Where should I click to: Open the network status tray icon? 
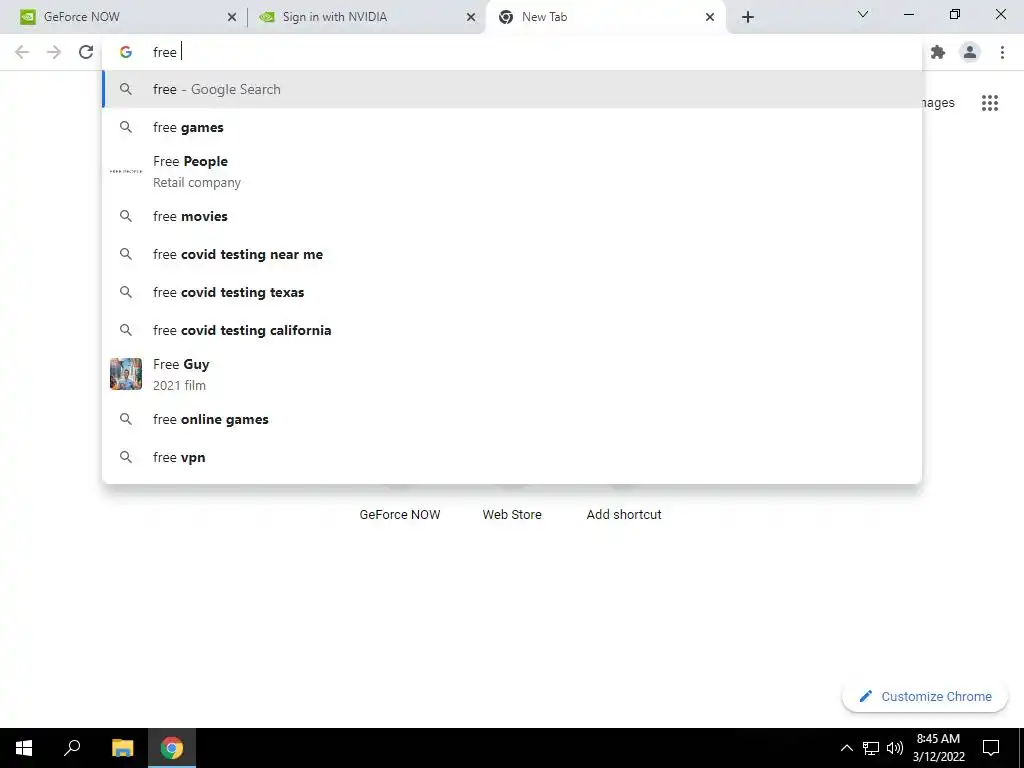point(871,748)
